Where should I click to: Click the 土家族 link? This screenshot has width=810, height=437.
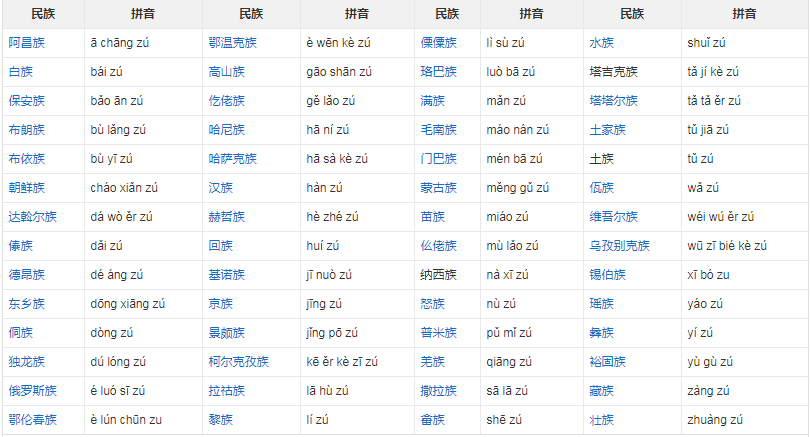pyautogui.click(x=608, y=130)
